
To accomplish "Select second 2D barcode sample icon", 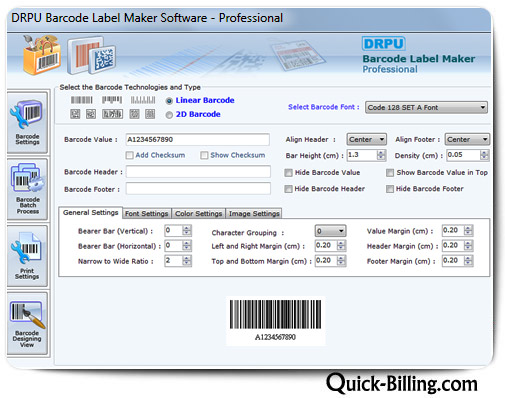I will coord(91,114).
